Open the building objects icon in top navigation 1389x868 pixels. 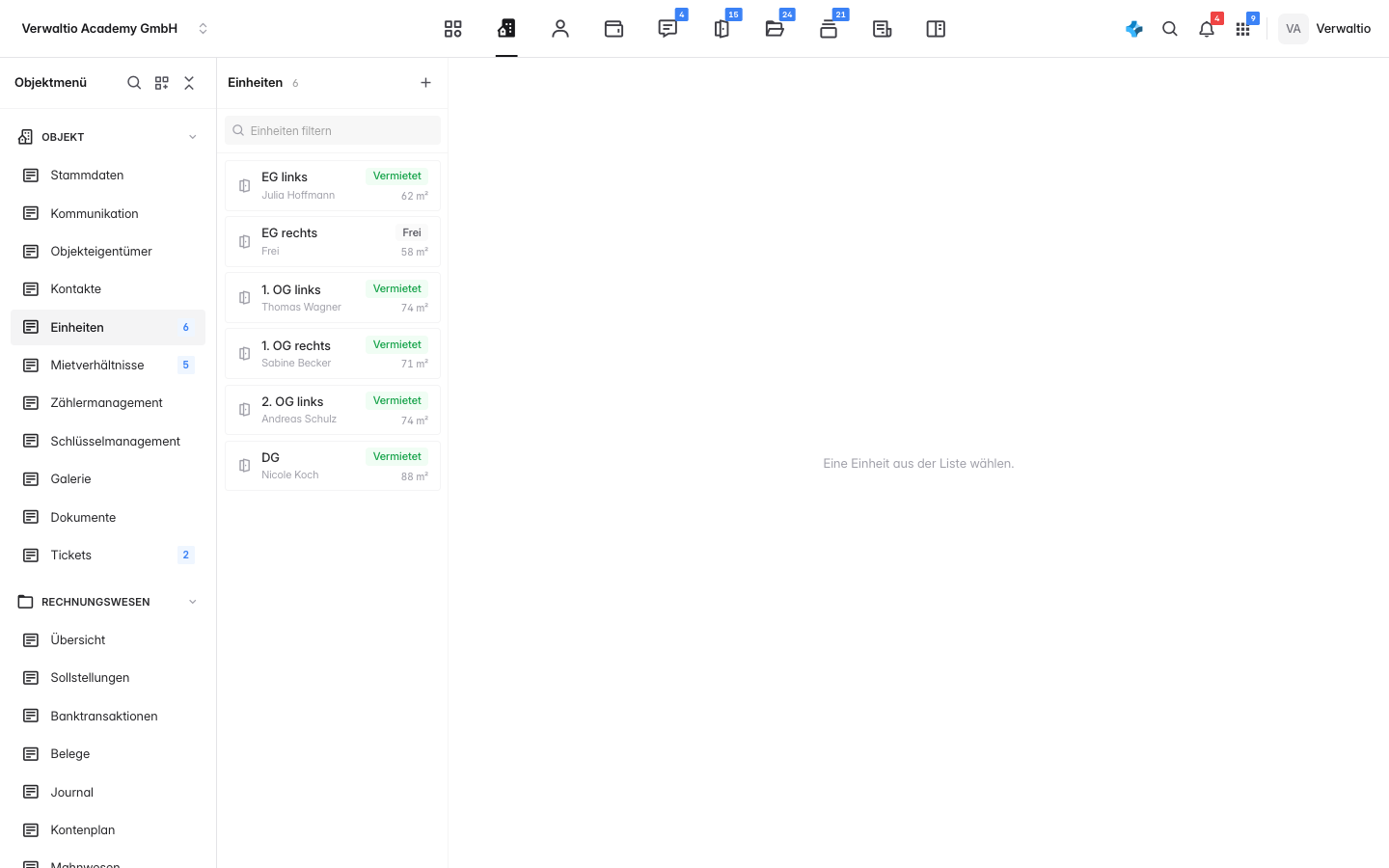[506, 29]
